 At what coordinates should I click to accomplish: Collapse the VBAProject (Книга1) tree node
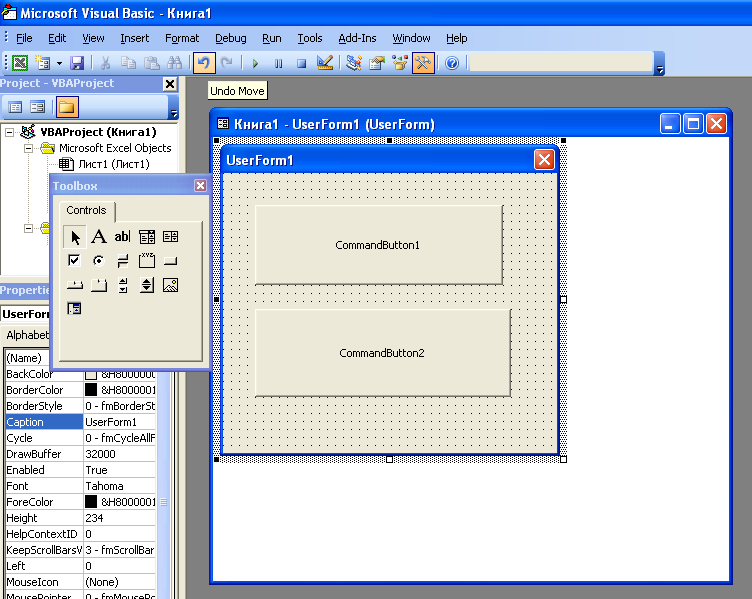9,132
